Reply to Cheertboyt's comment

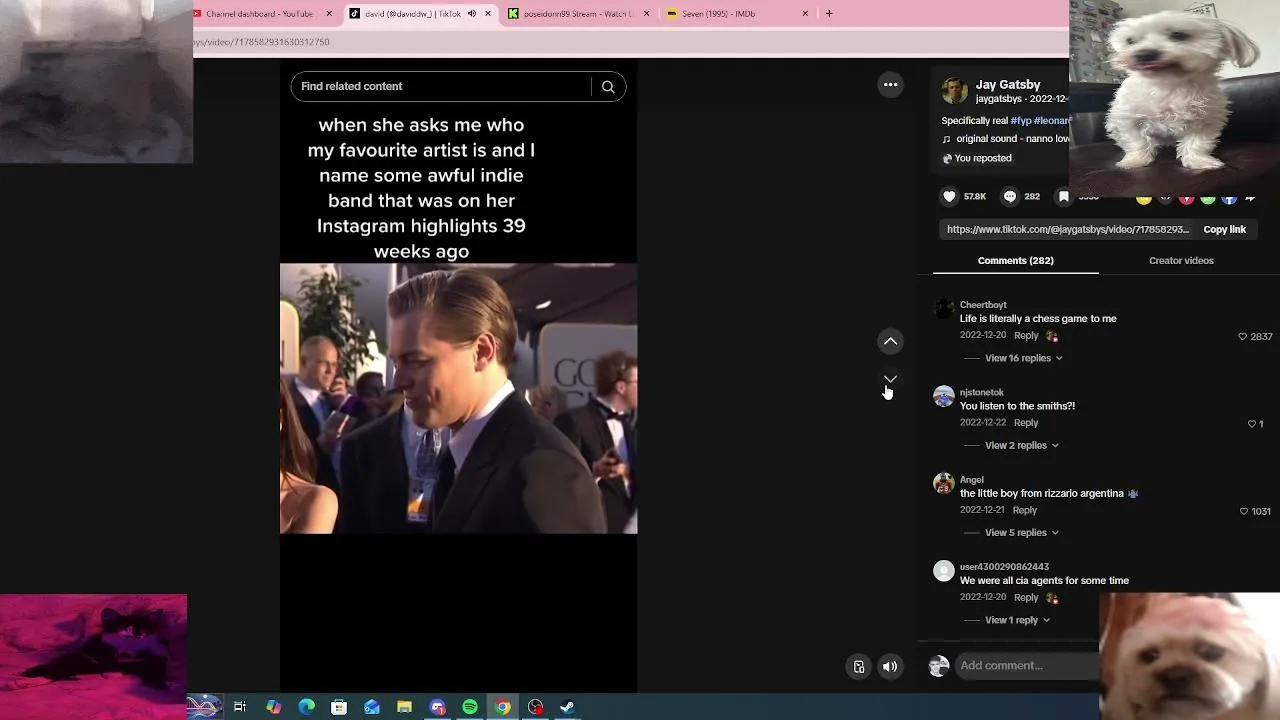click(x=1026, y=336)
